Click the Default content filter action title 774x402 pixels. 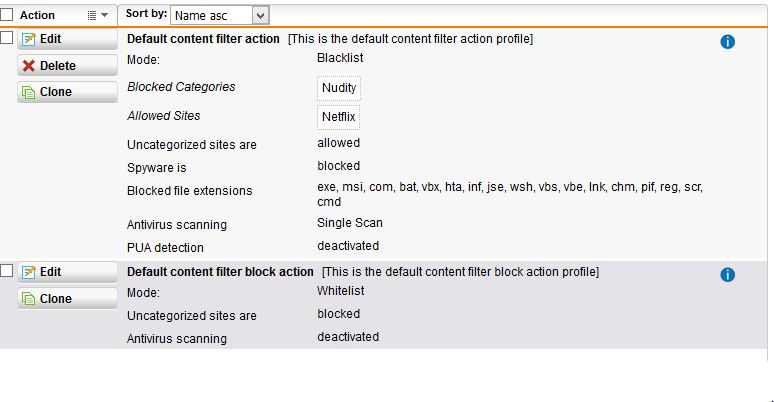pyautogui.click(x=203, y=39)
